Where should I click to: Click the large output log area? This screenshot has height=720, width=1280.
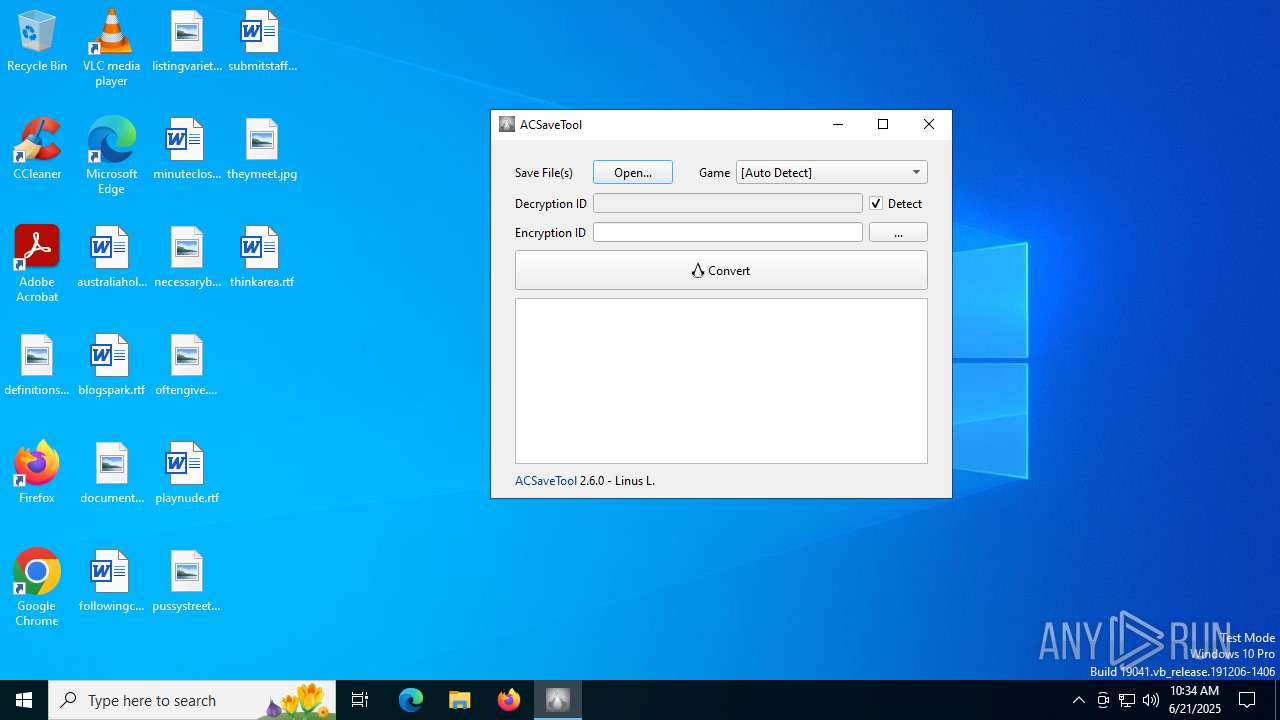pos(721,381)
